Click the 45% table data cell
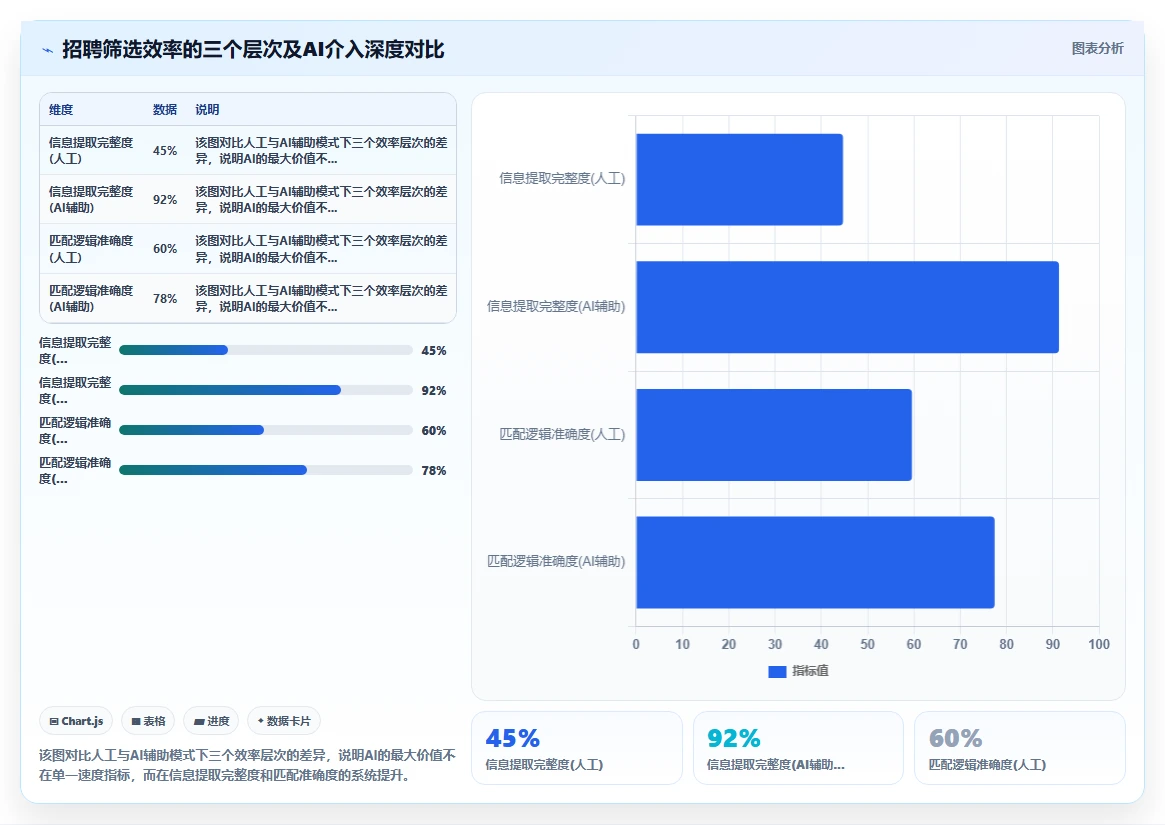The height and width of the screenshot is (825, 1165). click(165, 150)
